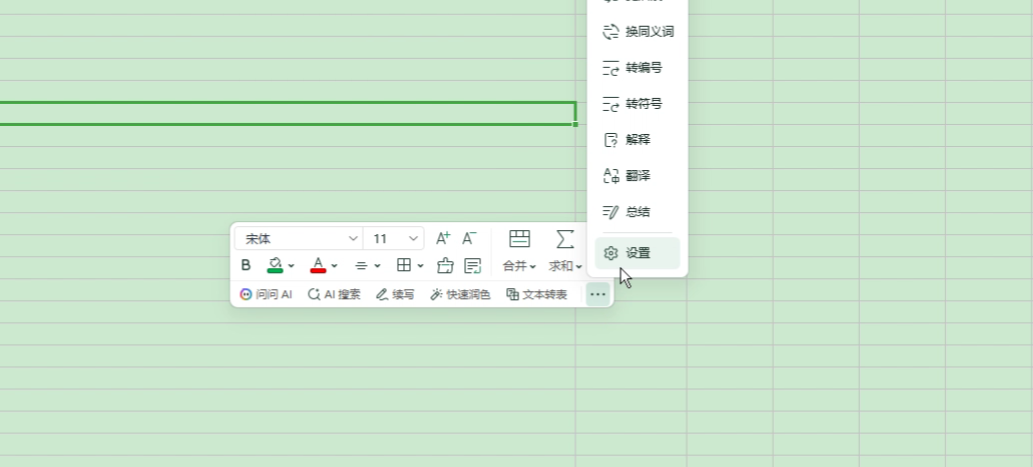Open the font size dropdown showing 11
This screenshot has width=1033, height=467.
click(x=395, y=239)
